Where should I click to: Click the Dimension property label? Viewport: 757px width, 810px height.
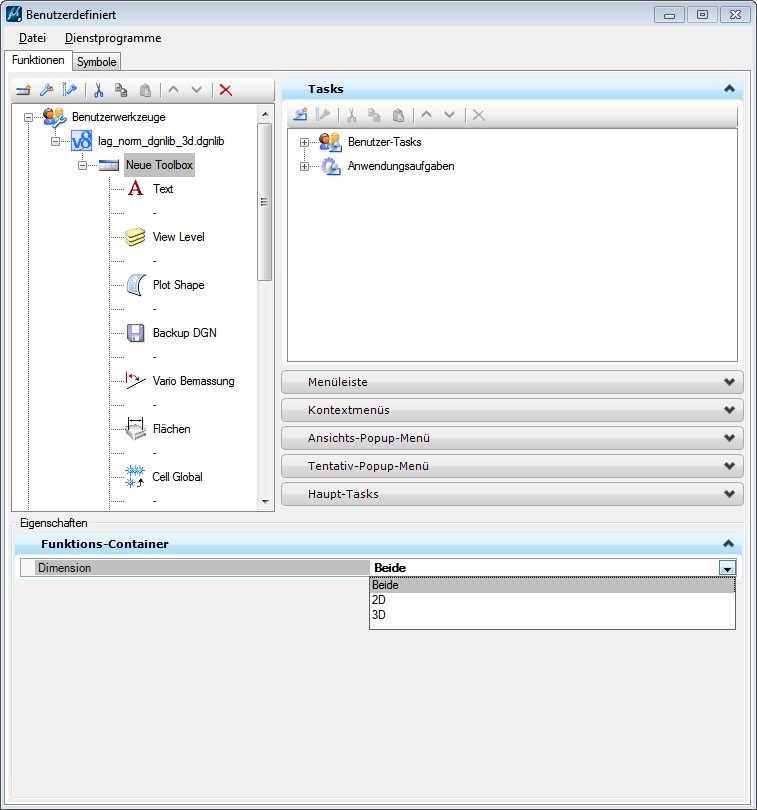tap(64, 568)
